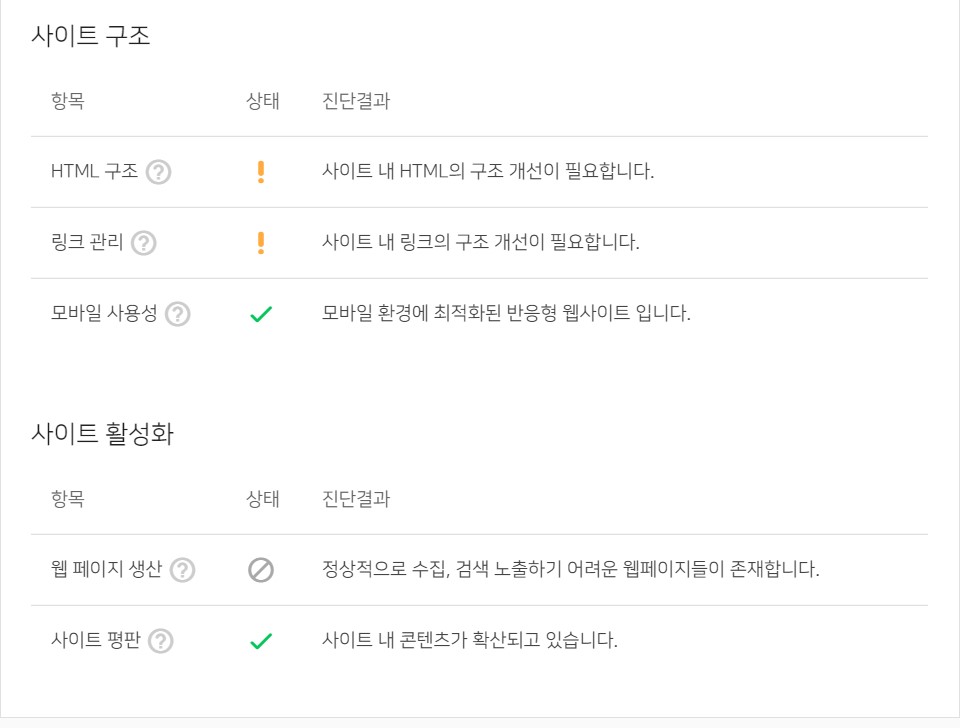Click the 사이트 활성화 section heading
960x728 pixels.
pos(103,435)
